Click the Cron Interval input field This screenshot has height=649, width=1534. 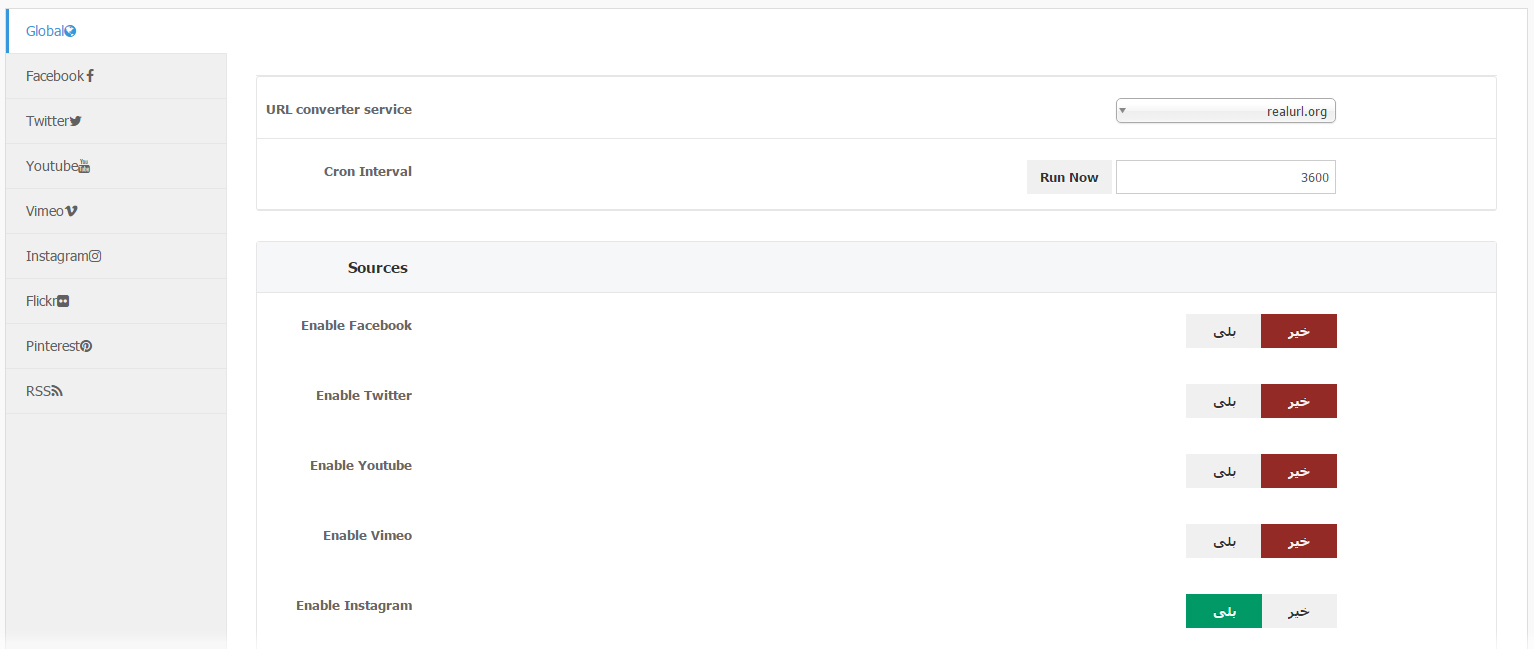tap(1225, 177)
